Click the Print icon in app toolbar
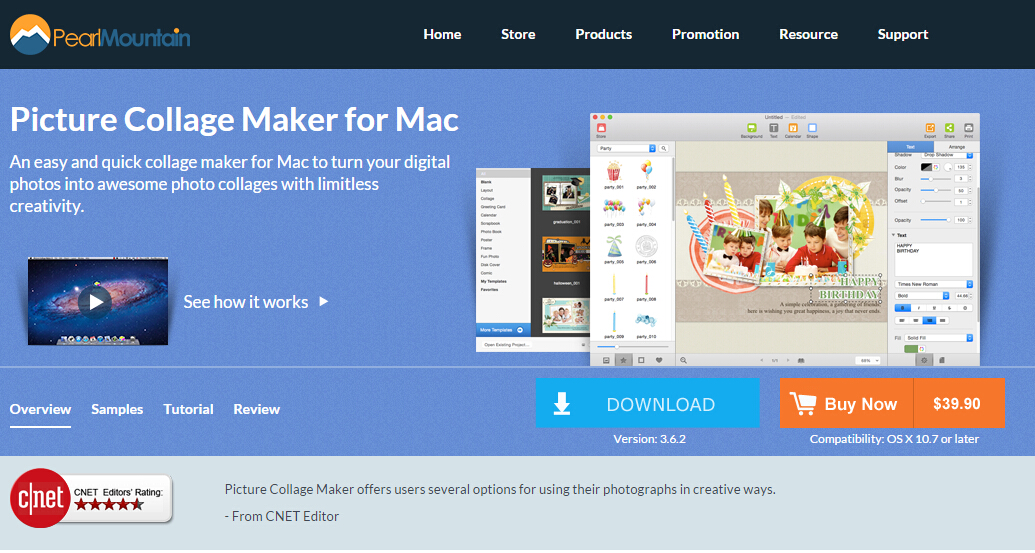Image resolution: width=1035 pixels, height=553 pixels. pyautogui.click(x=968, y=128)
